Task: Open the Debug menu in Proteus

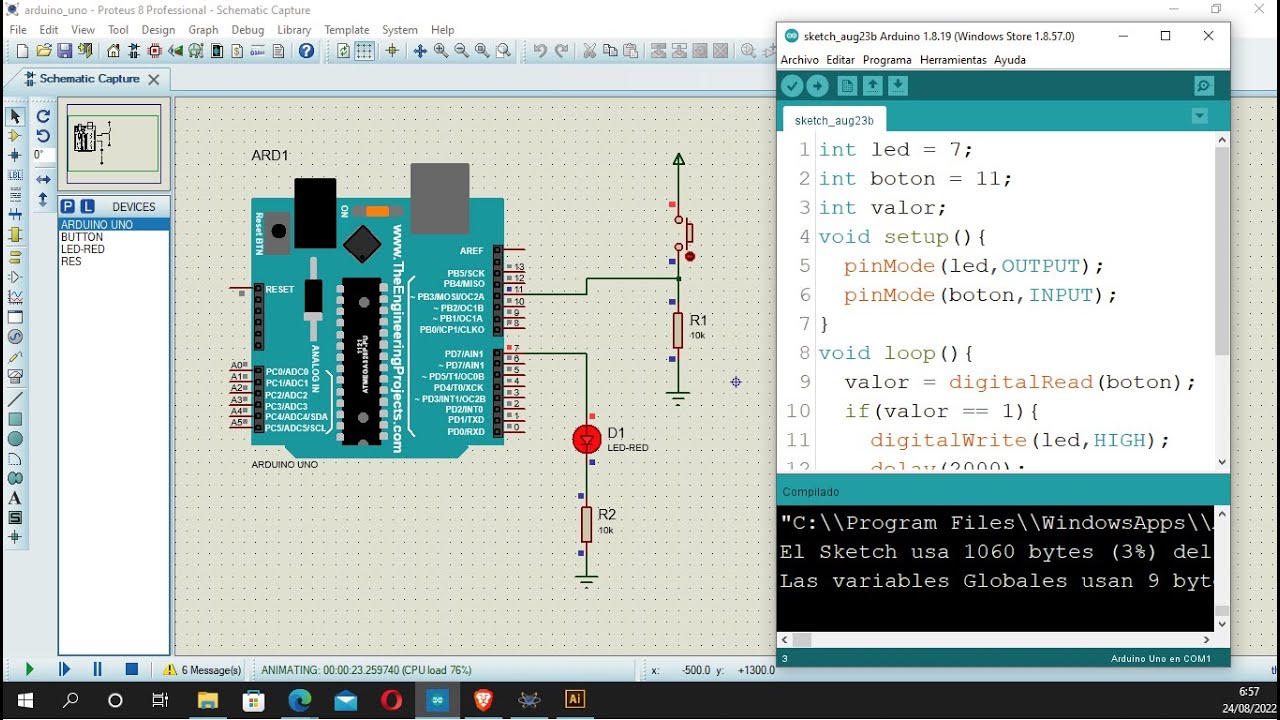Action: click(x=248, y=30)
